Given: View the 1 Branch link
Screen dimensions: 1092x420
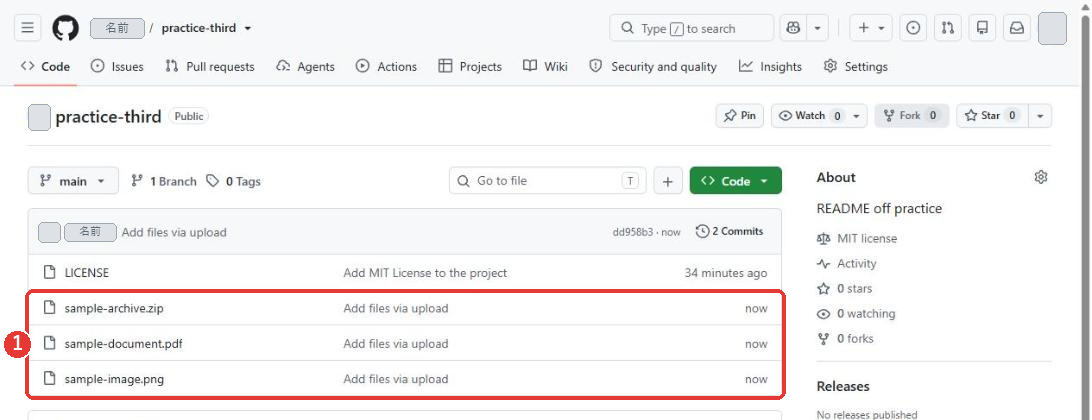Looking at the screenshot, I should (164, 181).
